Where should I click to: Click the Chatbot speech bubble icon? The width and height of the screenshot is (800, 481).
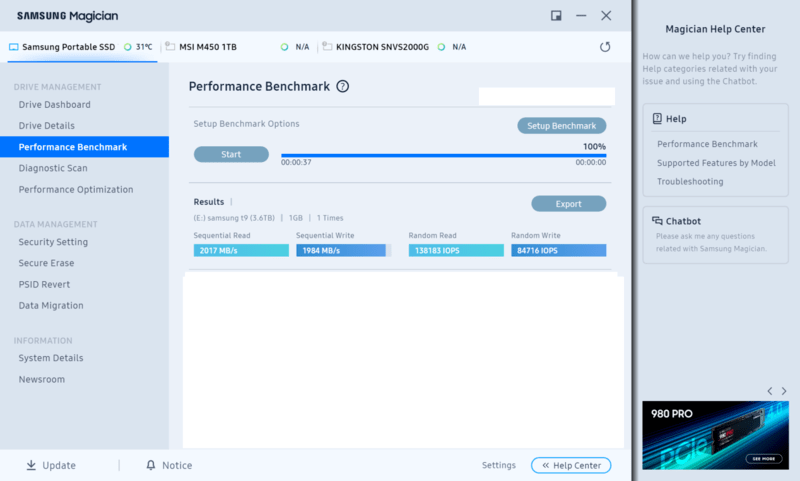click(x=657, y=221)
